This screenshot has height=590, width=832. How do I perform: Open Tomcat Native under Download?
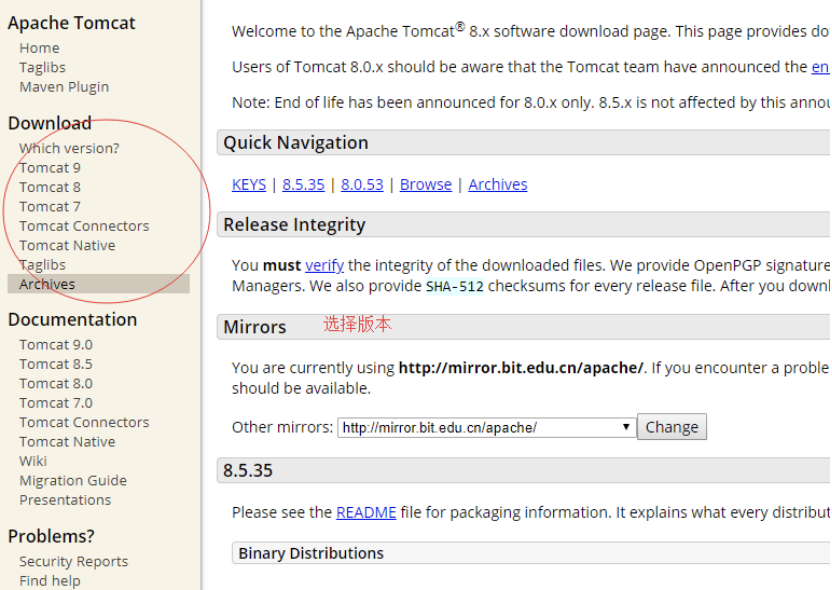67,246
